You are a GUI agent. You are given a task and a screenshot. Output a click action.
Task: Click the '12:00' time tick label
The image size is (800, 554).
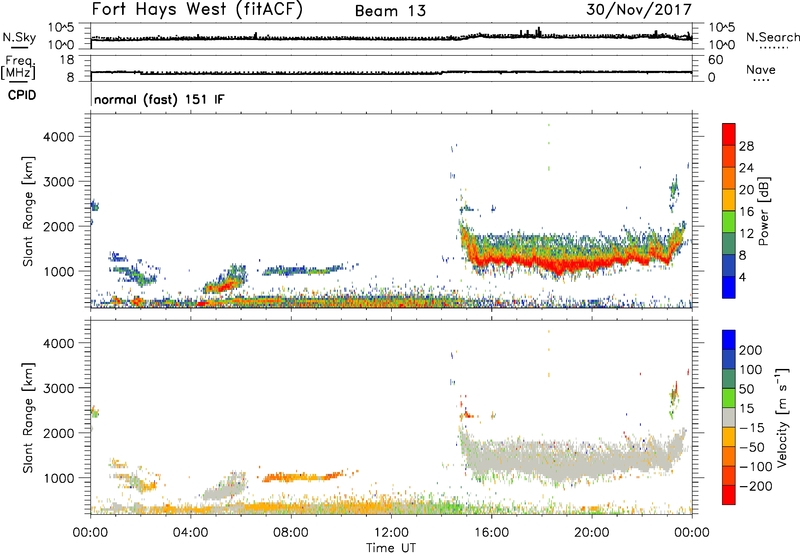point(391,533)
